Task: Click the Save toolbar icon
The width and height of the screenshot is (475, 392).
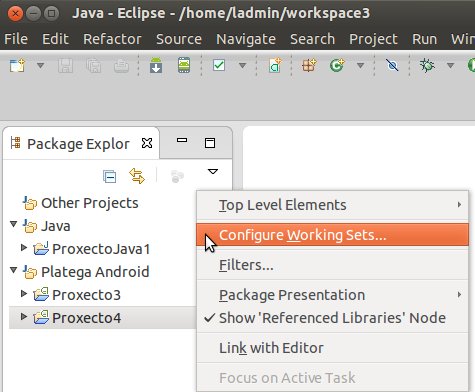Action: 65,65
